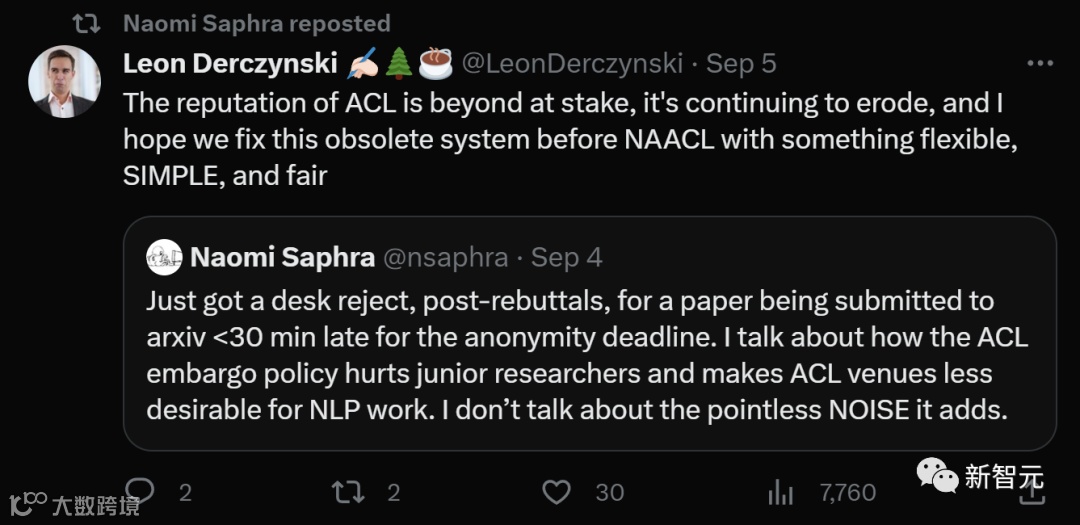1080x525 pixels.
Task: Open the @nsaphra handle link
Action: coord(446,257)
